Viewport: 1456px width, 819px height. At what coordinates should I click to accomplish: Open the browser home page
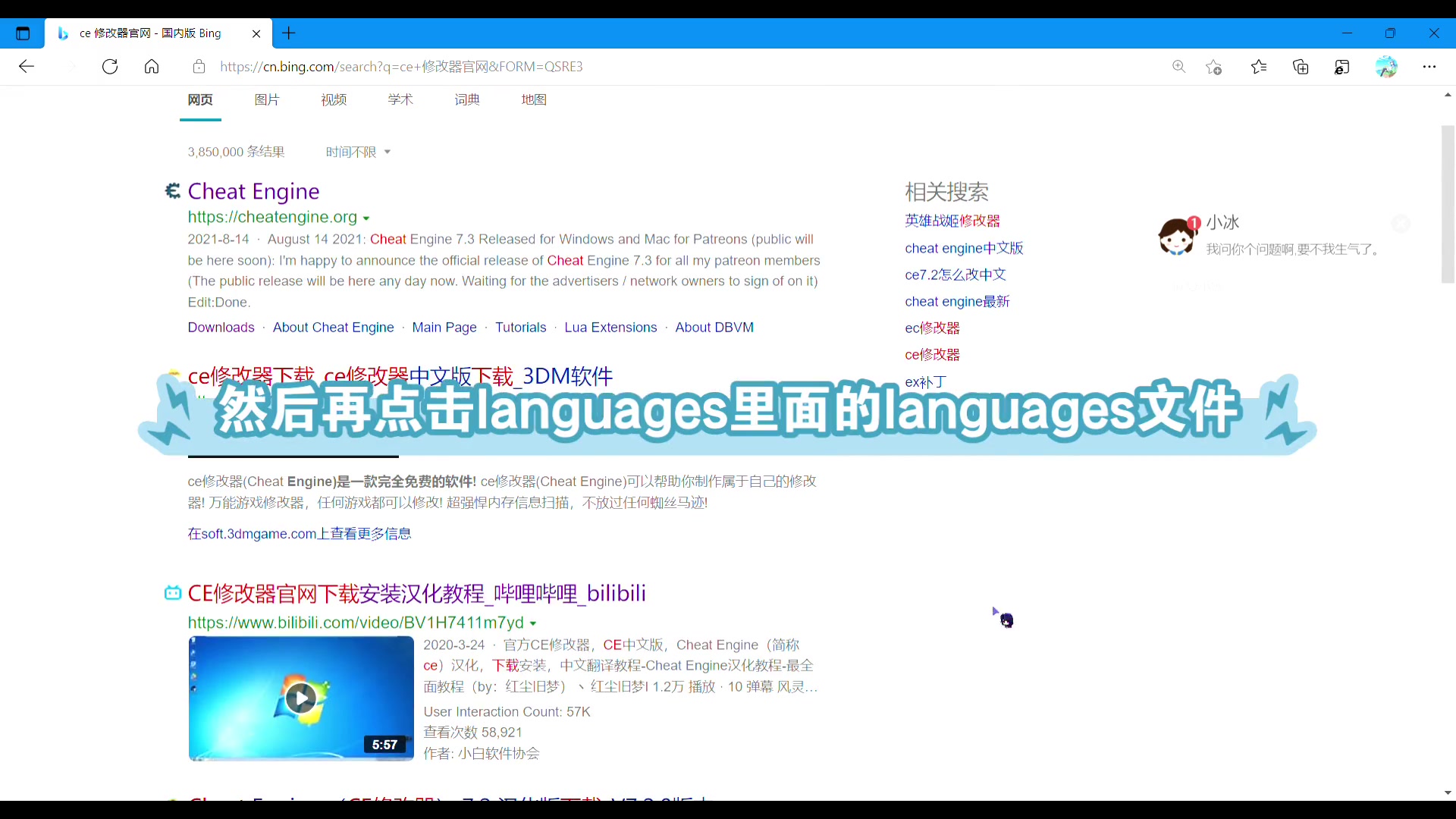(152, 67)
